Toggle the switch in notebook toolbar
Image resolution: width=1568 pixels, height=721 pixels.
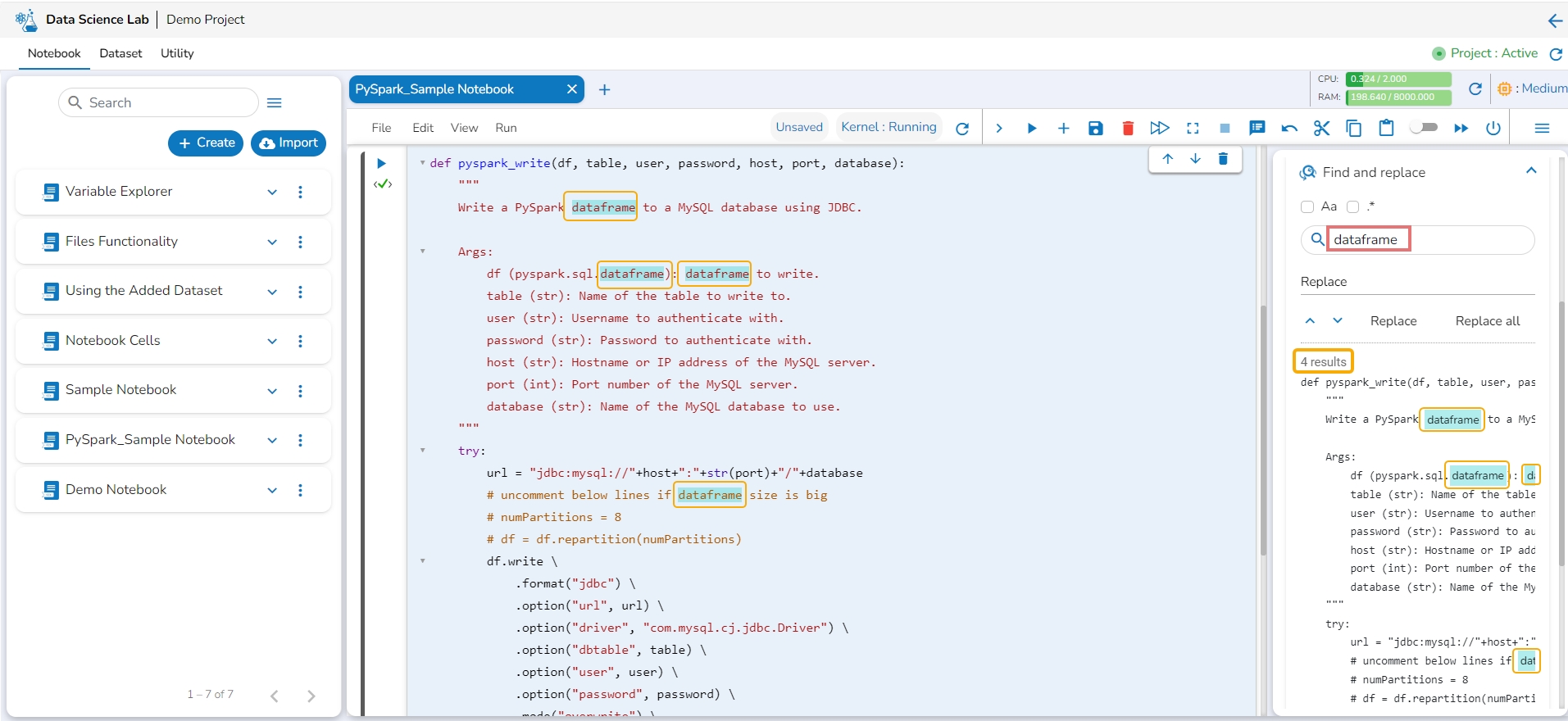[x=1424, y=128]
